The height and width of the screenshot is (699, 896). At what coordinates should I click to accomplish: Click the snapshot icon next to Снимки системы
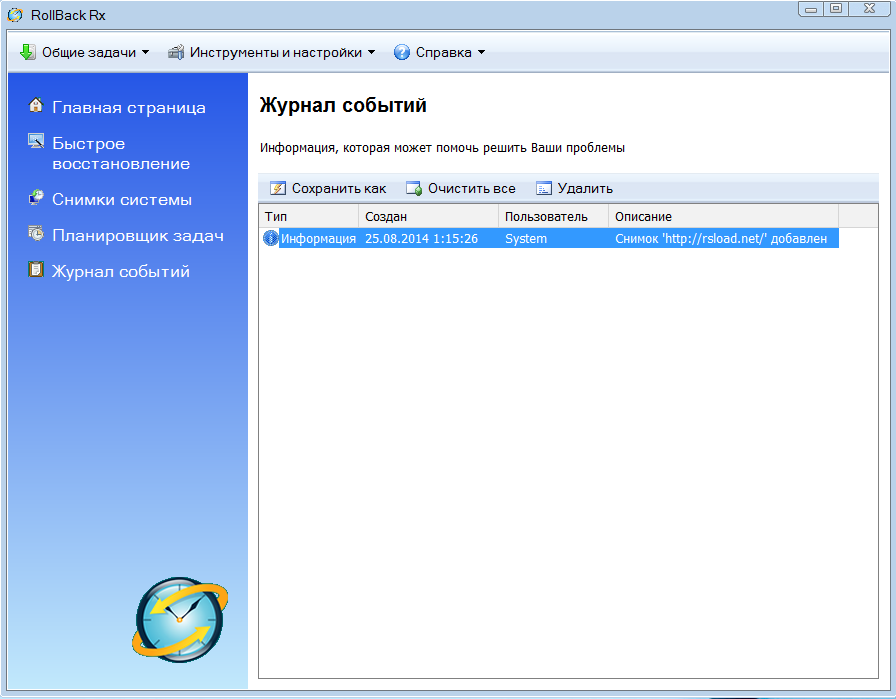(x=36, y=198)
